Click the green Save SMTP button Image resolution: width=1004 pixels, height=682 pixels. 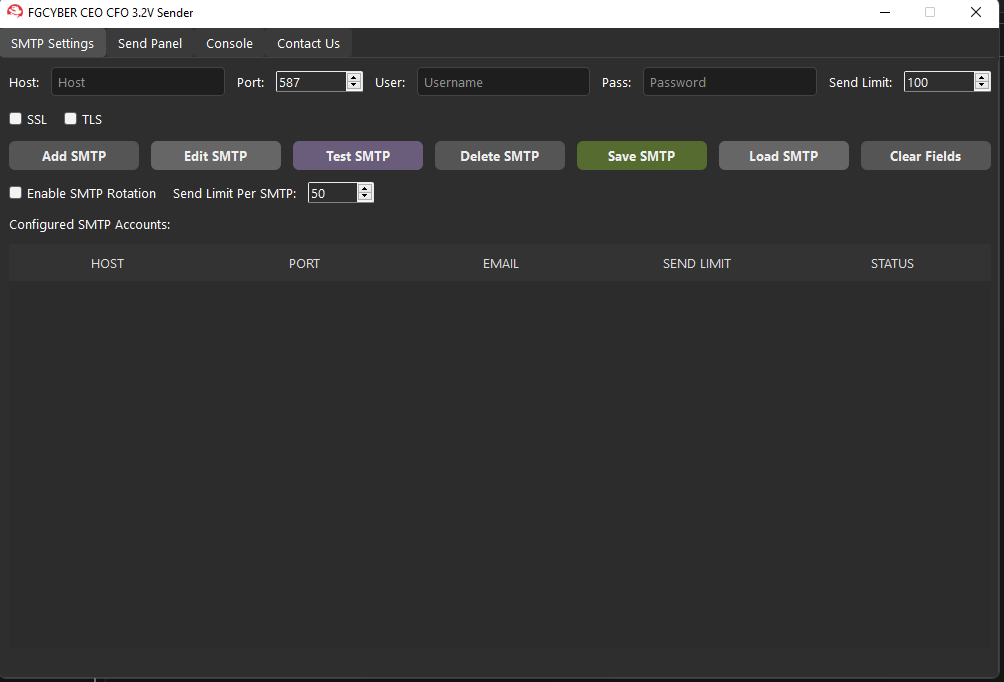click(641, 156)
